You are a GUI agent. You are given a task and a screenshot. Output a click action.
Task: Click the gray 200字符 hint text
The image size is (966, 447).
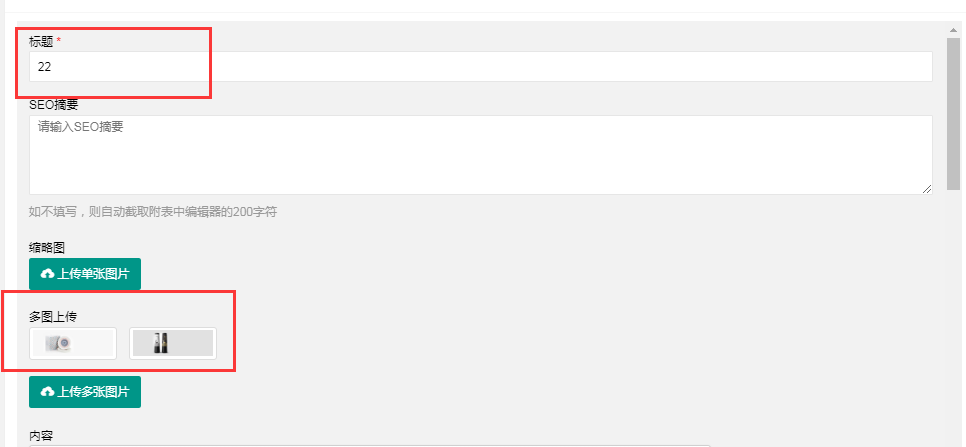[153, 212]
